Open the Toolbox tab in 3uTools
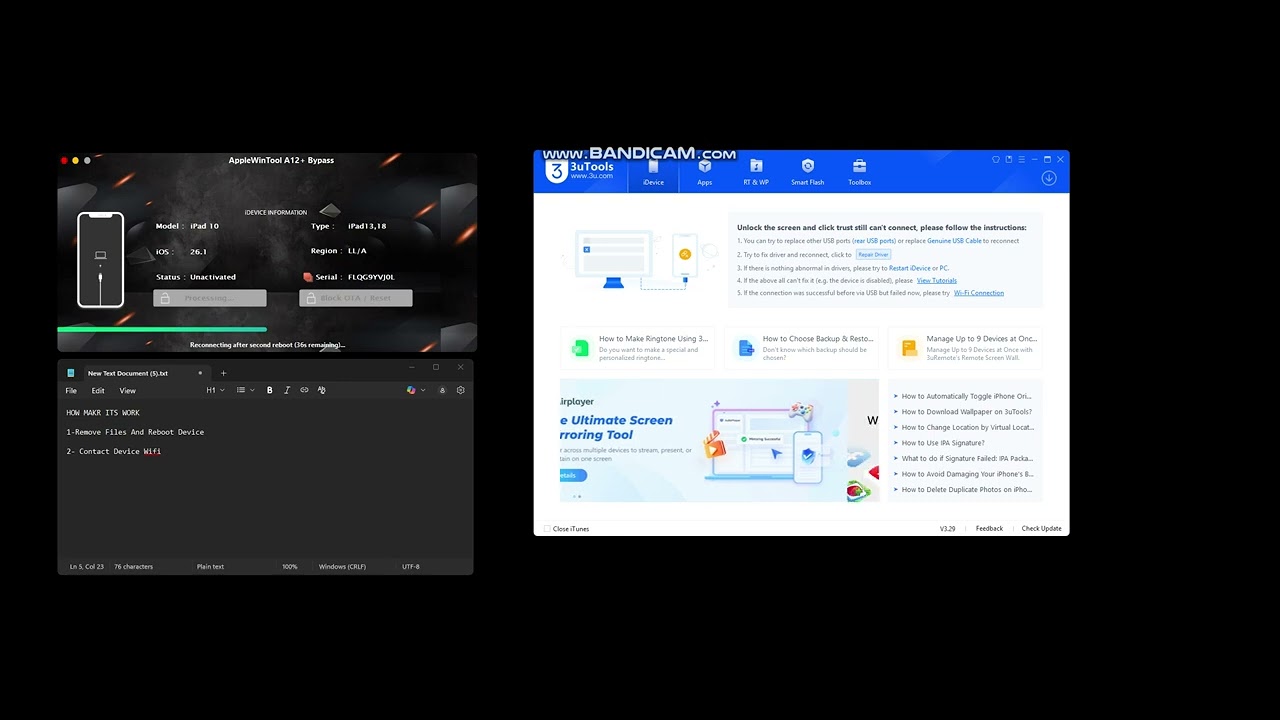The image size is (1280, 720). tap(859, 172)
